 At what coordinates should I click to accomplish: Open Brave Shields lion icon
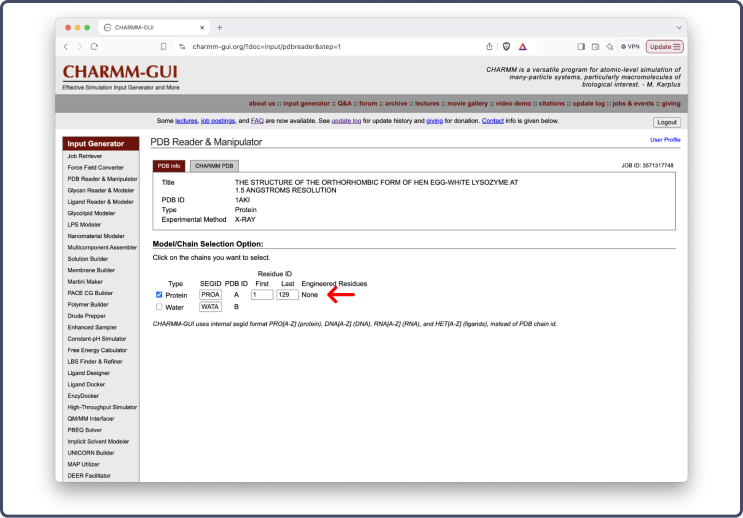[506, 47]
